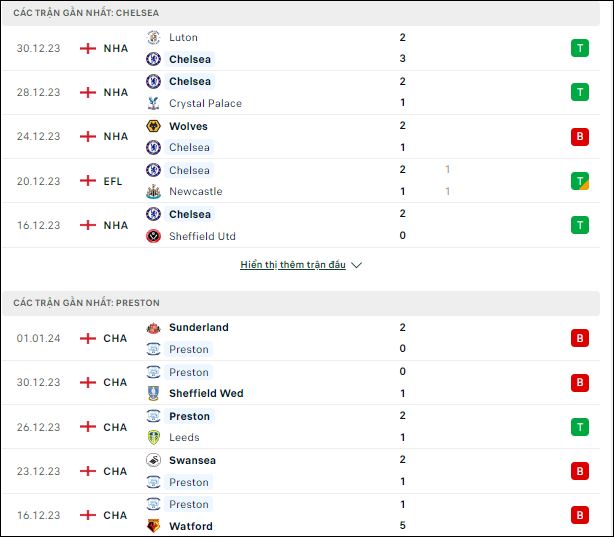Click the green T badge for Luton match
Viewport: 614px width, 537px height.
coord(580,48)
